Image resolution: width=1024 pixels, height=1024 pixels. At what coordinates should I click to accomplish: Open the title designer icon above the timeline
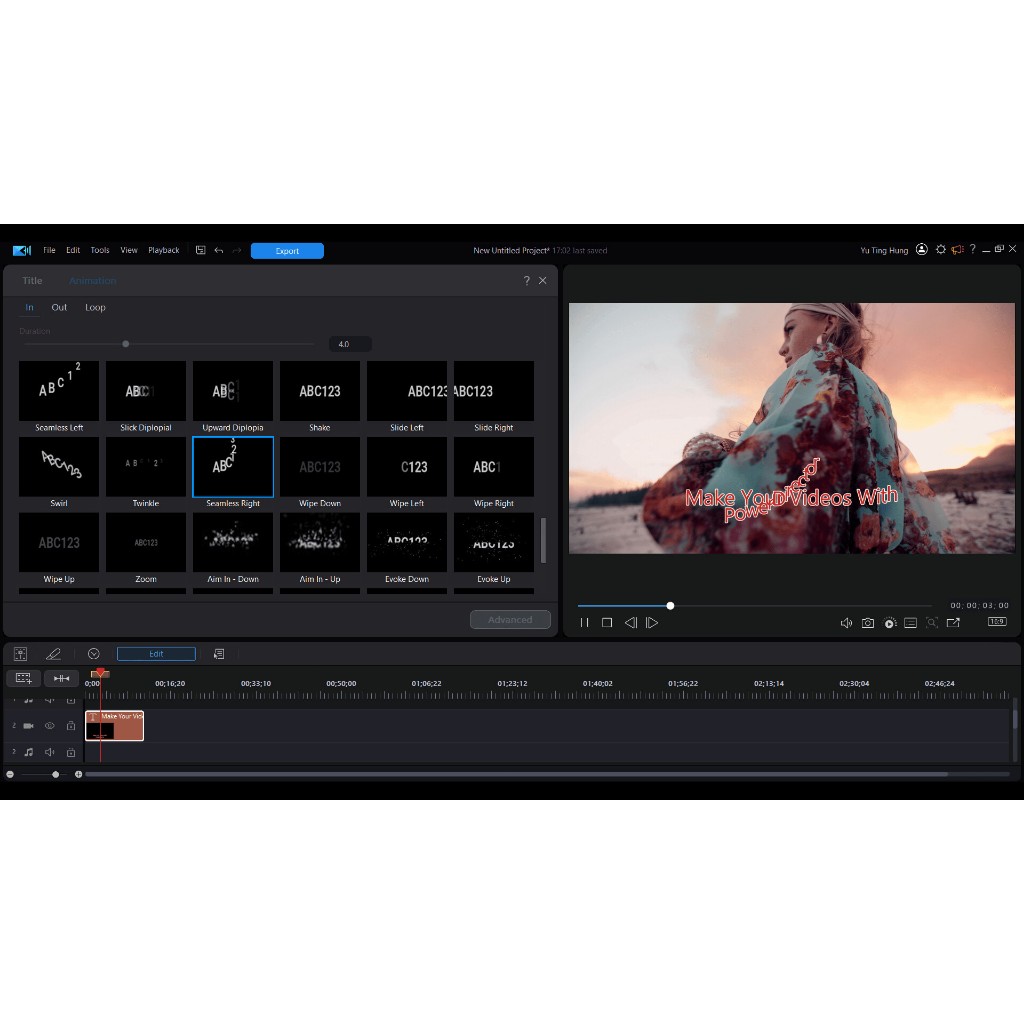click(20, 654)
